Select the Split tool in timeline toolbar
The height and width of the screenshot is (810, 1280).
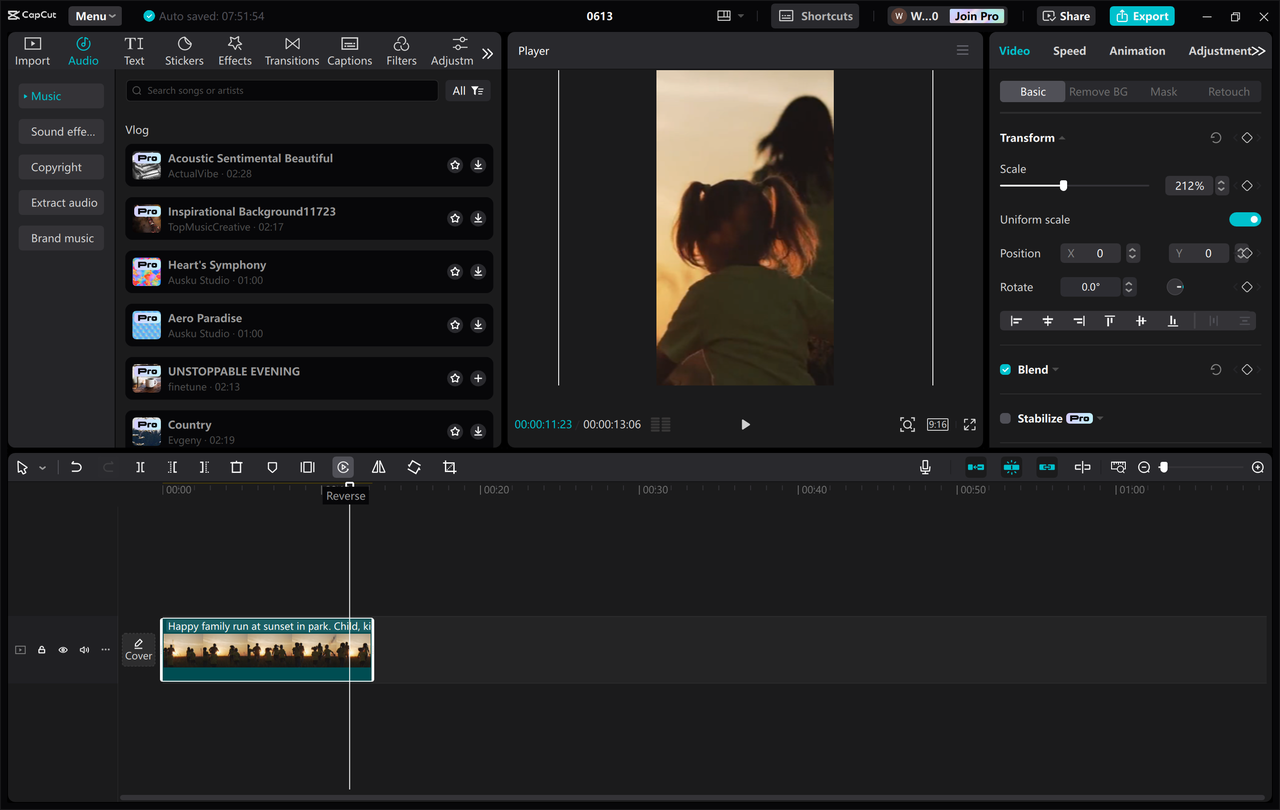(x=140, y=467)
